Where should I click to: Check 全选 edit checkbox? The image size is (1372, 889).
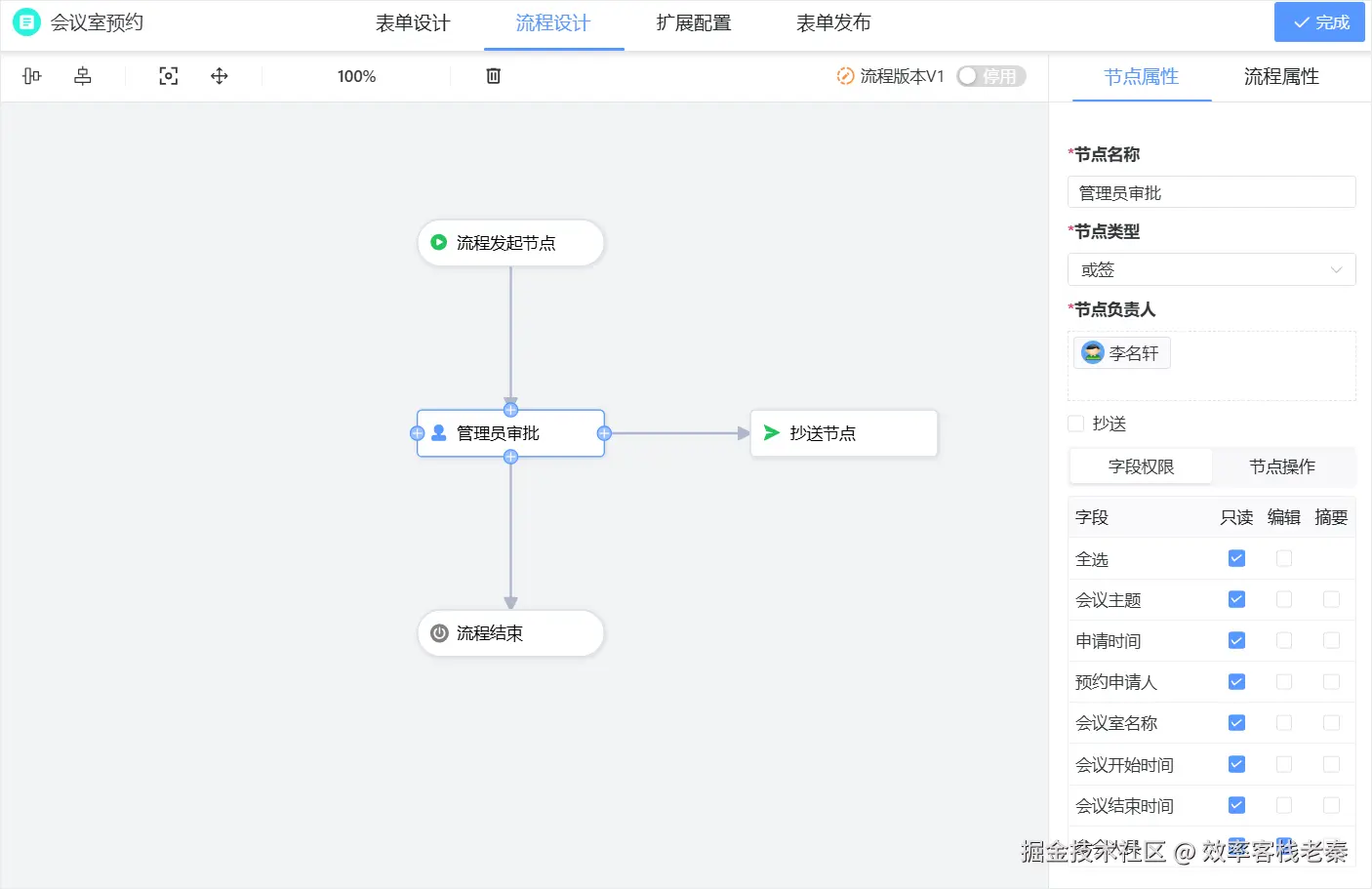tap(1284, 558)
